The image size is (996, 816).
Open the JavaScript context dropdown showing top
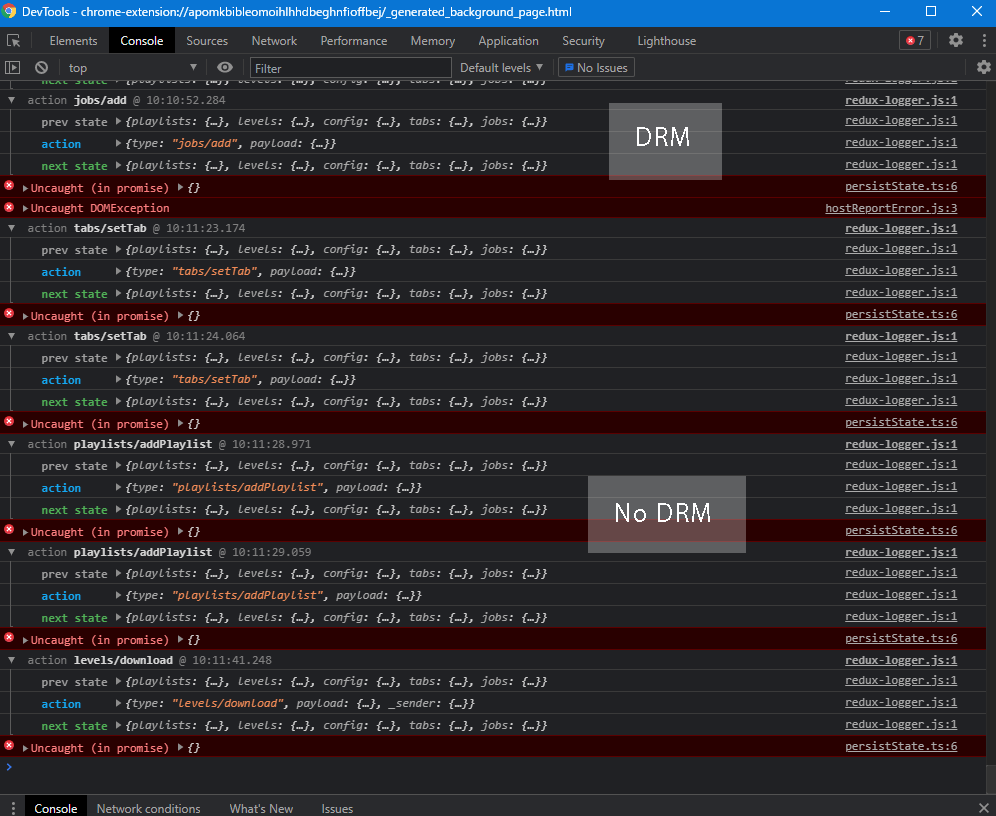[x=130, y=67]
